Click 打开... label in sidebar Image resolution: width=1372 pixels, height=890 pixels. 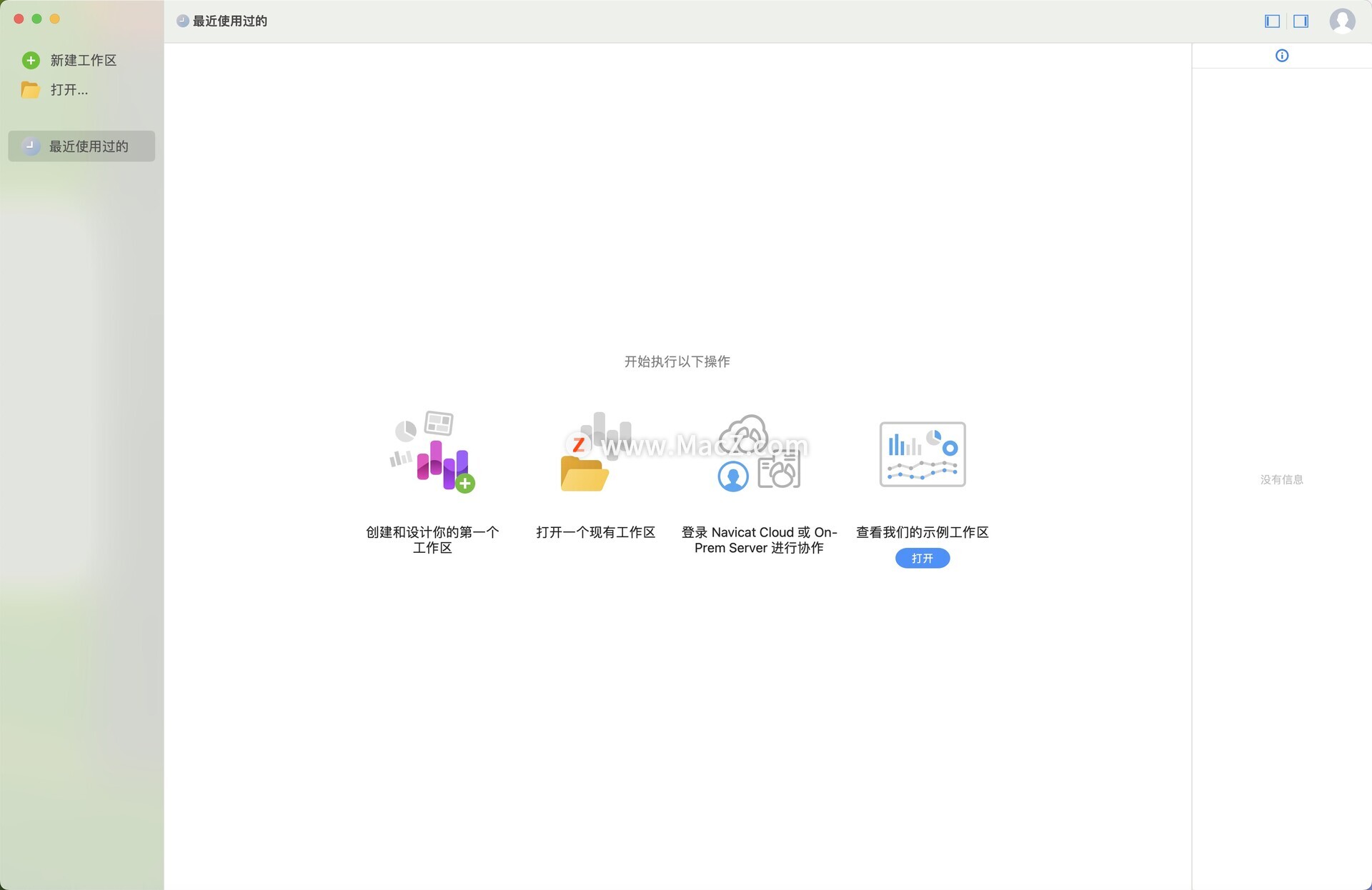point(69,90)
